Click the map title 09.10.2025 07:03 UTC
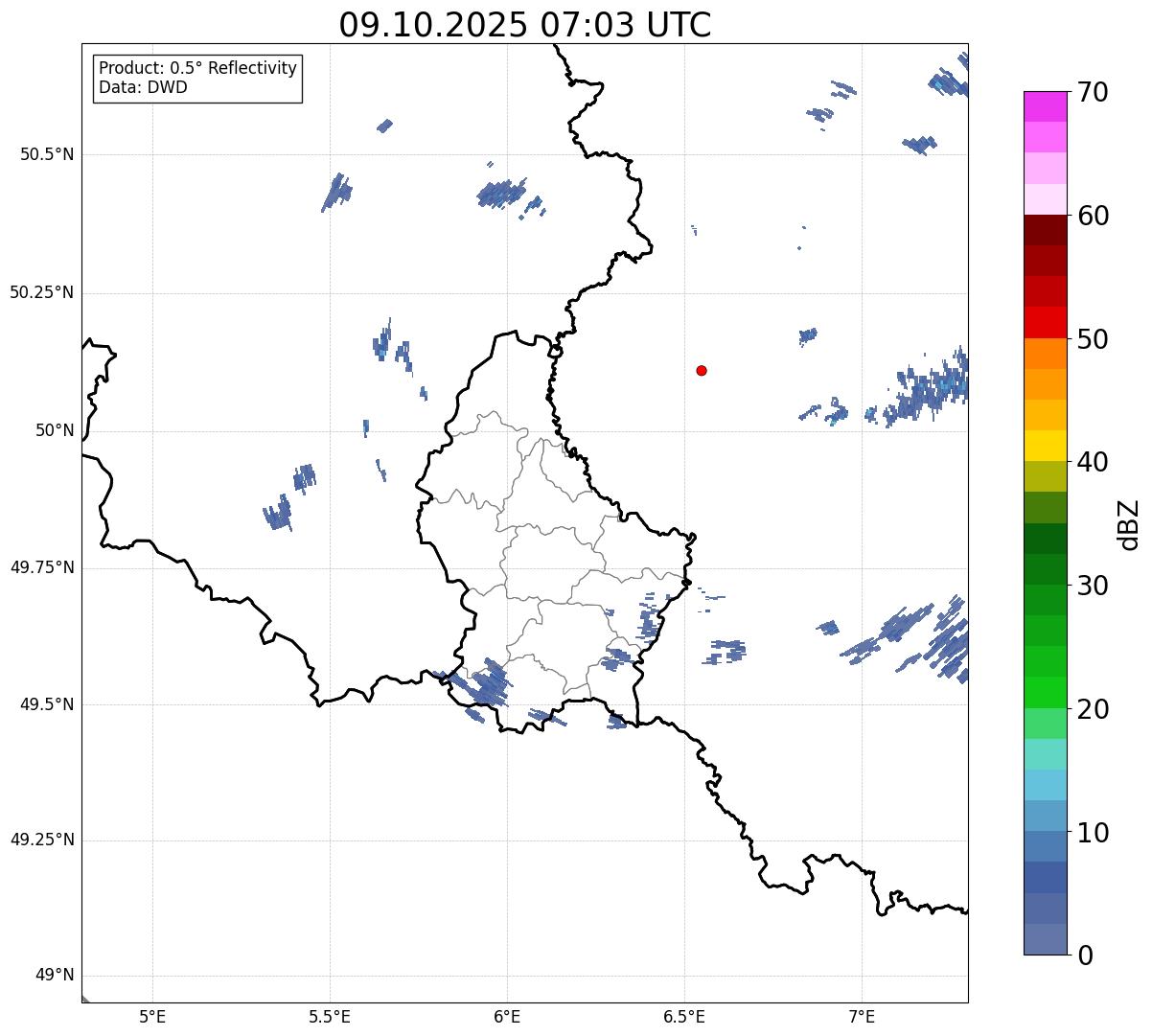The height and width of the screenshot is (1036, 1152). coord(525,25)
